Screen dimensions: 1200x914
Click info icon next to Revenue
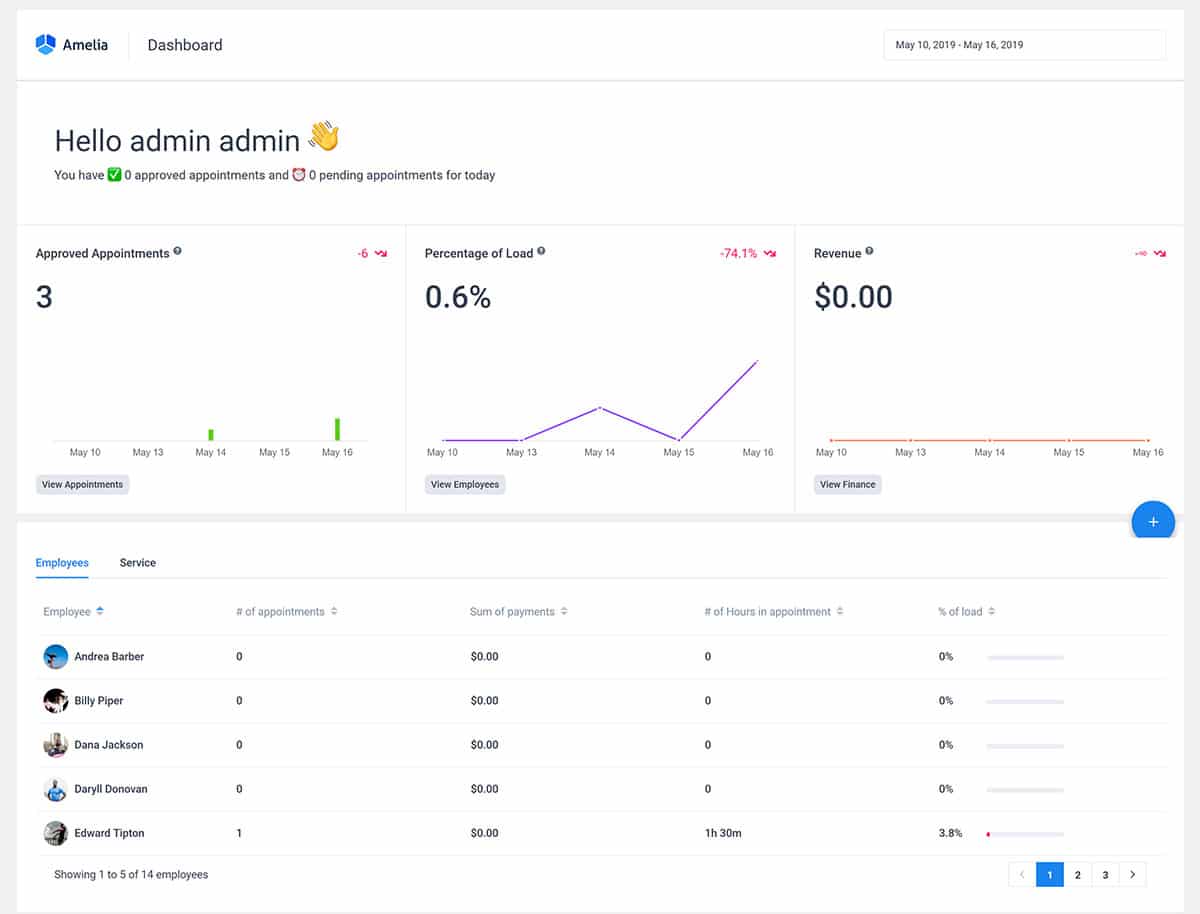click(869, 252)
